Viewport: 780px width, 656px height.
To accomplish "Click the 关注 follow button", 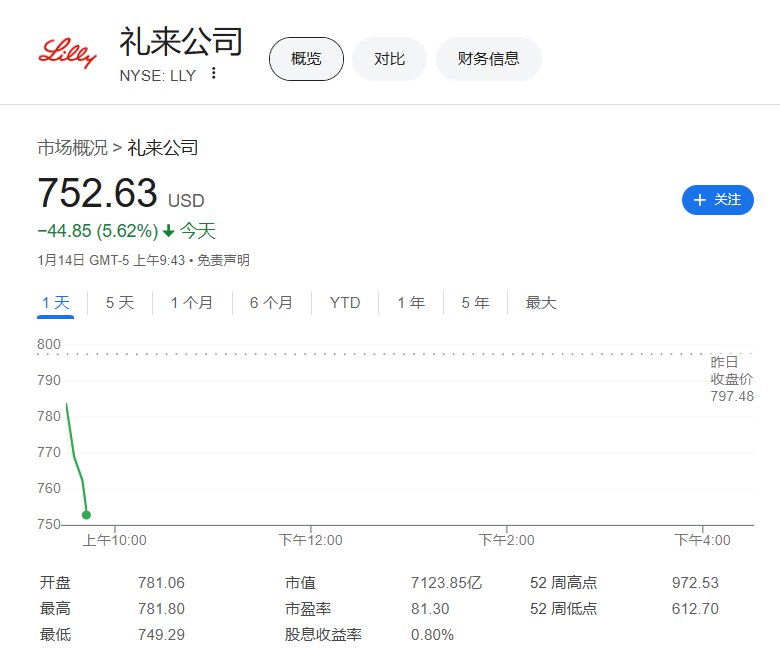I will pyautogui.click(x=717, y=200).
